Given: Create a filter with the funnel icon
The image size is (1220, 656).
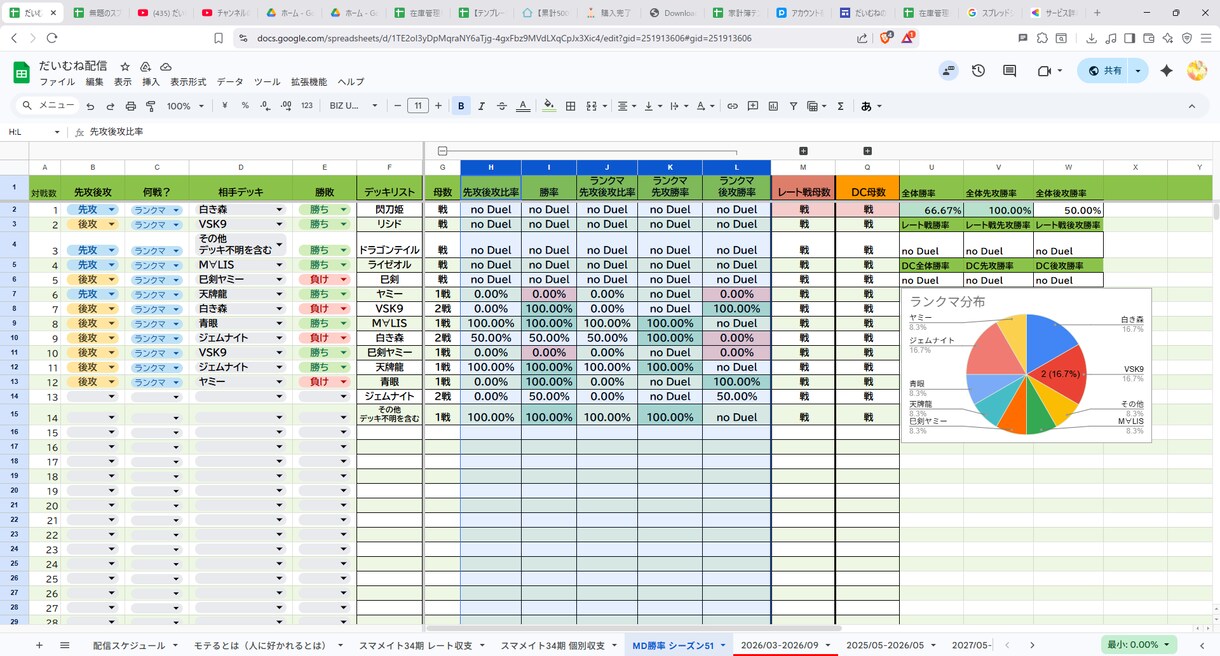Looking at the screenshot, I should pos(793,106).
